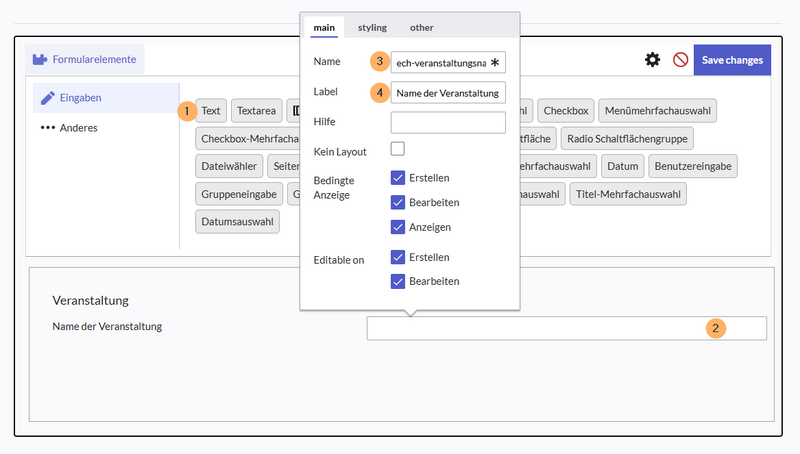Uncheck Bearbeiten under Bedingte Anzeige

[x=397, y=202]
